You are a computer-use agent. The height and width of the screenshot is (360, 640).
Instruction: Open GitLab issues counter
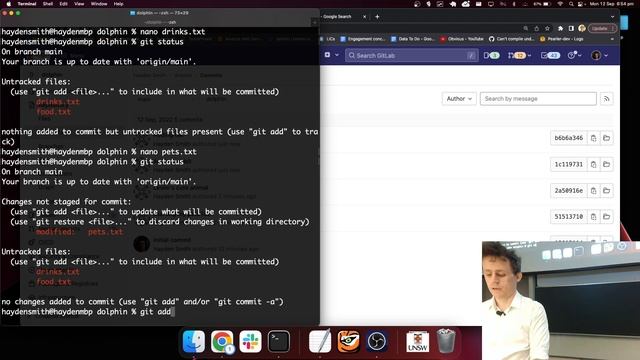pos(491,55)
